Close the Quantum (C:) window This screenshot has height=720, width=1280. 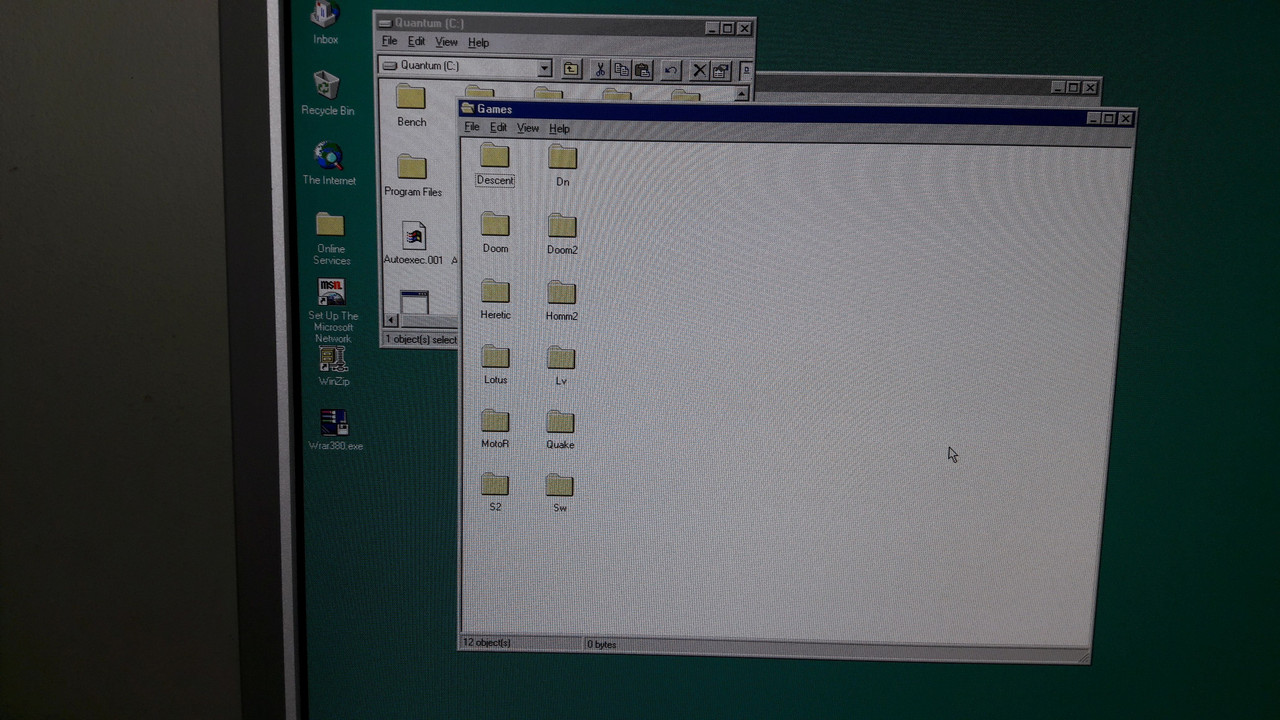click(x=744, y=28)
